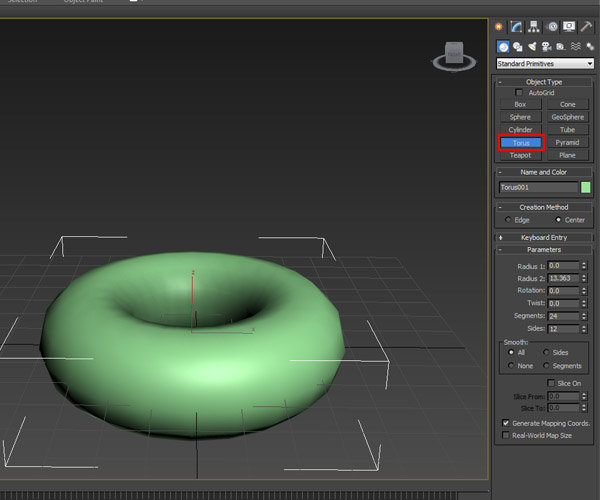The image size is (600, 500).
Task: Select the Systems category icon
Action: click(x=590, y=47)
